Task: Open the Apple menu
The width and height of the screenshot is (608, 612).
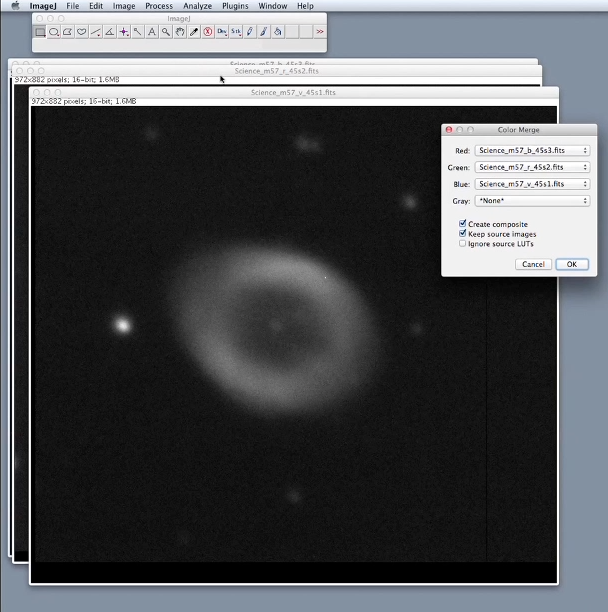Action: click(15, 5)
